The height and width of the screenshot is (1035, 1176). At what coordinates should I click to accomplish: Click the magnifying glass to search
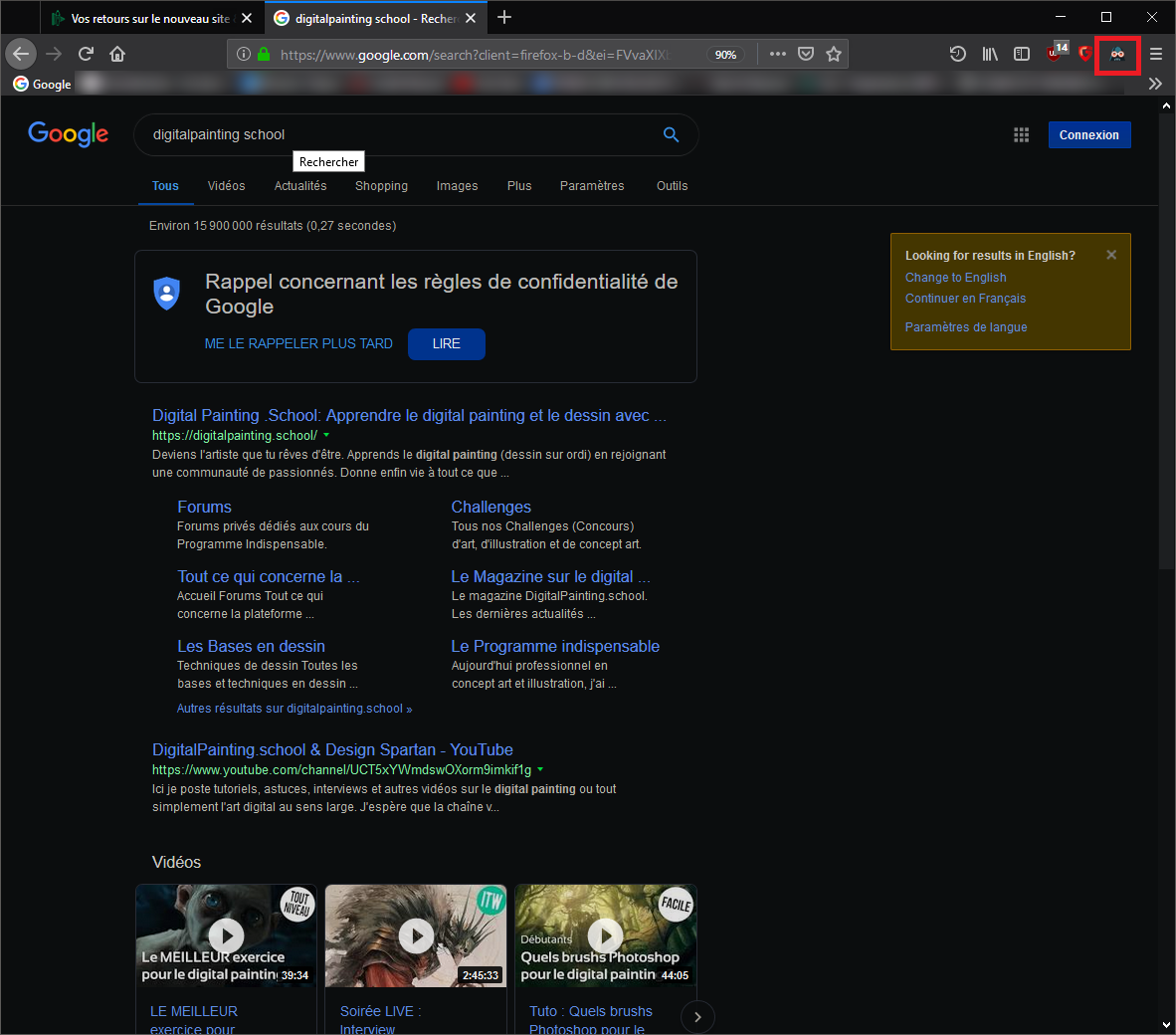(x=671, y=134)
